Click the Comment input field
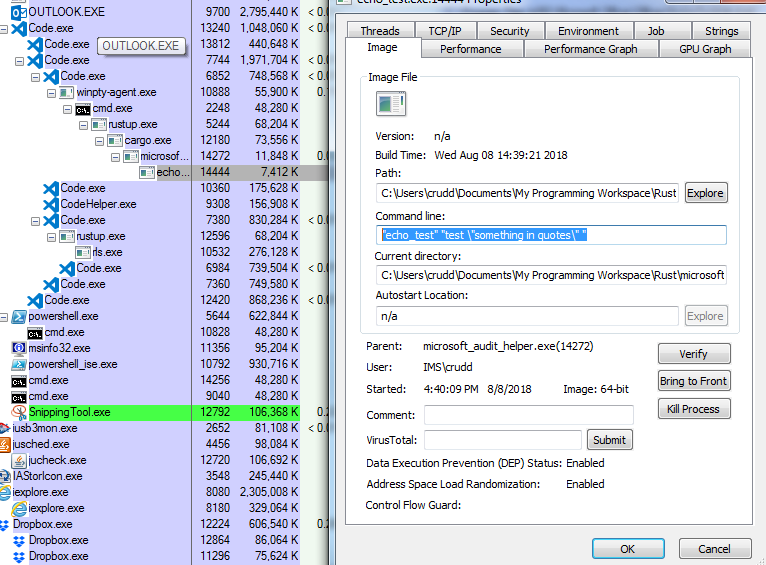Viewport: 766px width, 565px height. [x=529, y=415]
